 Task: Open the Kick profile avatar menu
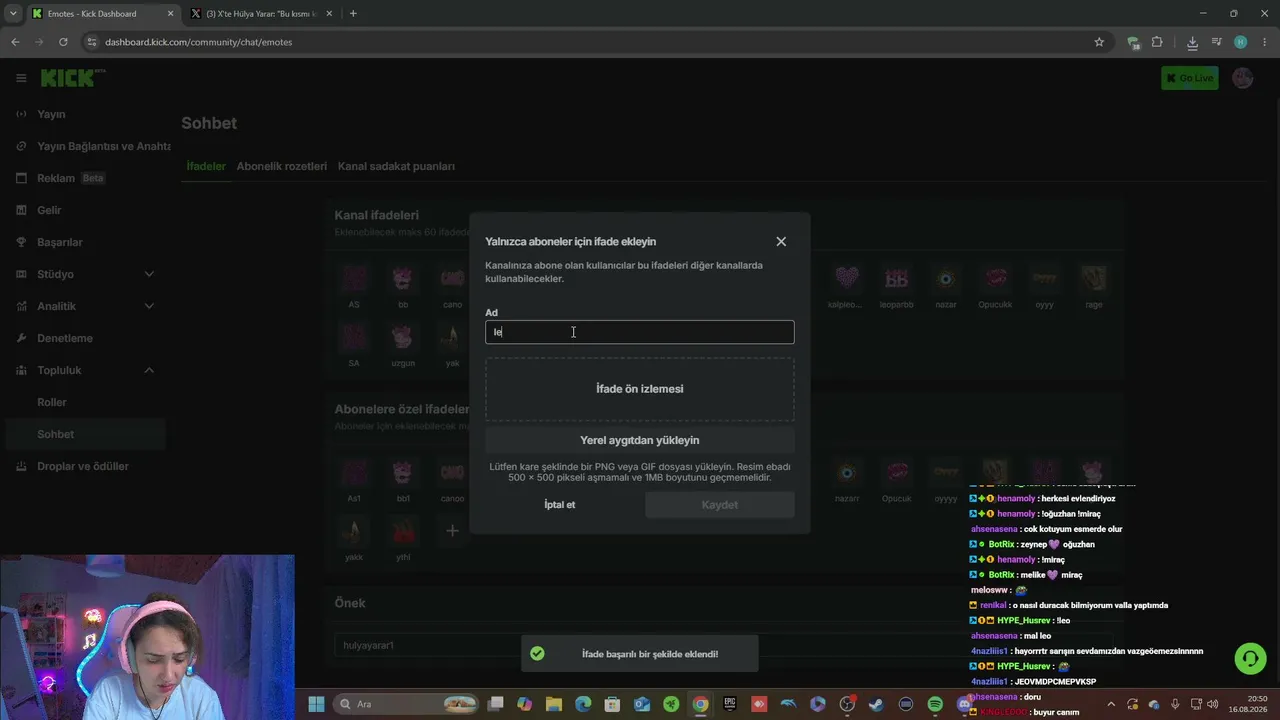tap(1243, 78)
